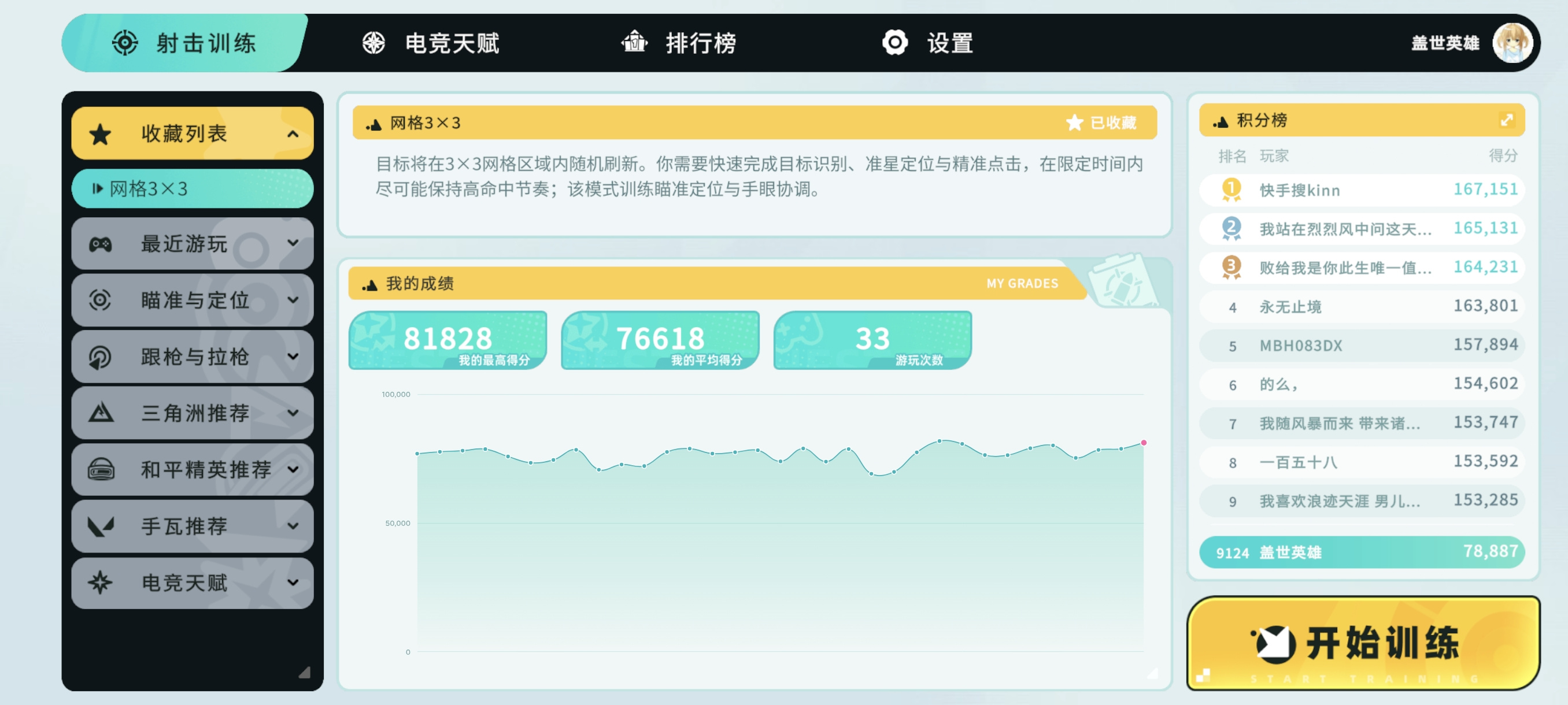Click the podium icon in 网格3×3 header
This screenshot has width=1568, height=705.
point(373,125)
